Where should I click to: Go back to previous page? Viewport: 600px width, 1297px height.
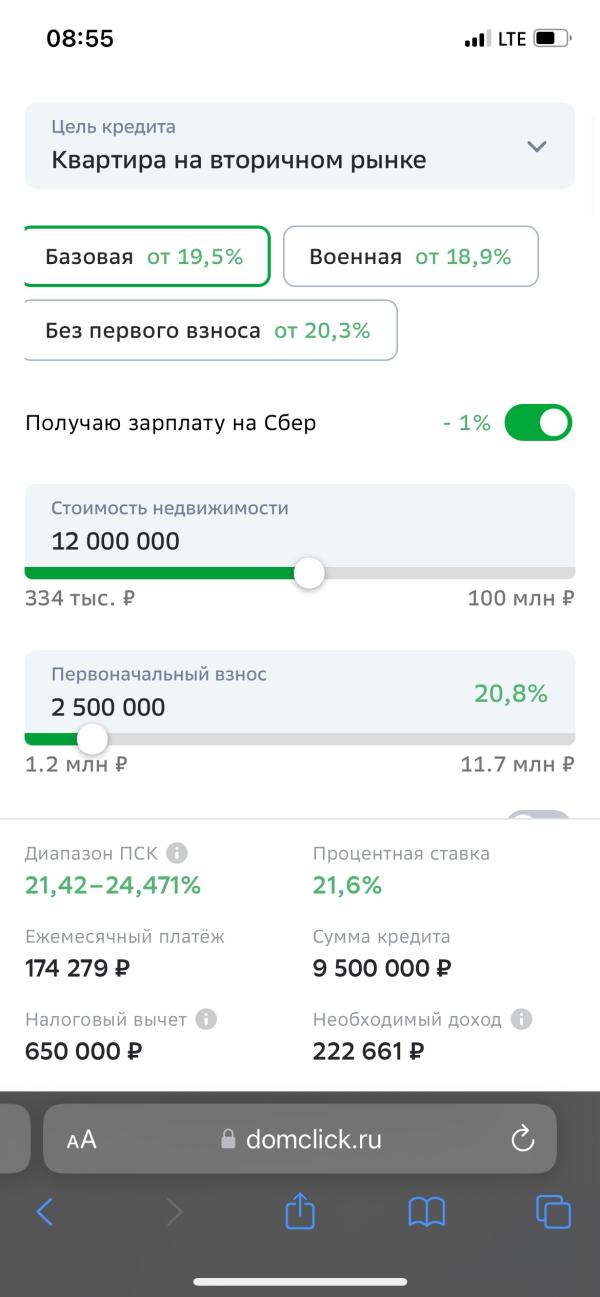click(45, 1212)
